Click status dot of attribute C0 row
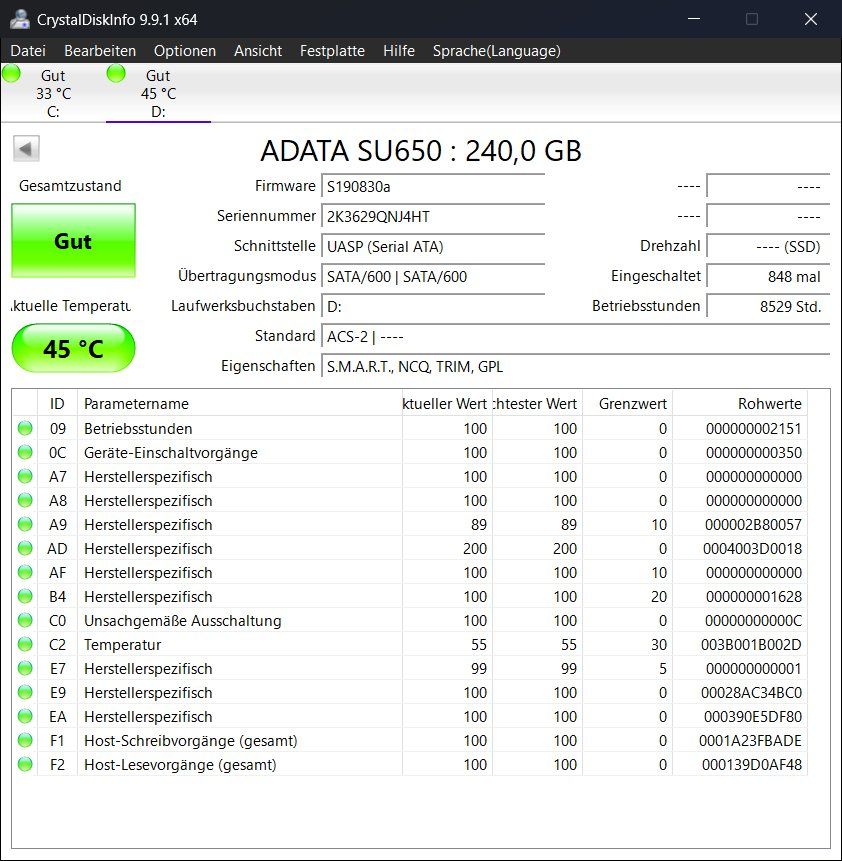Screen dimensions: 842x861 point(25,620)
